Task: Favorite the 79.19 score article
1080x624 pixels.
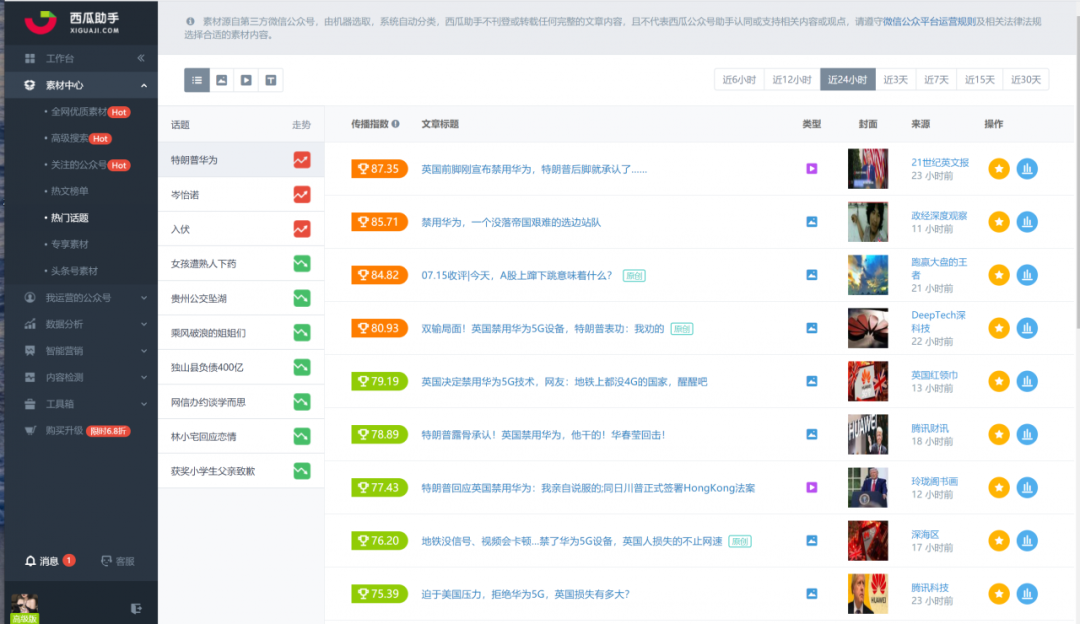Action: (x=999, y=381)
